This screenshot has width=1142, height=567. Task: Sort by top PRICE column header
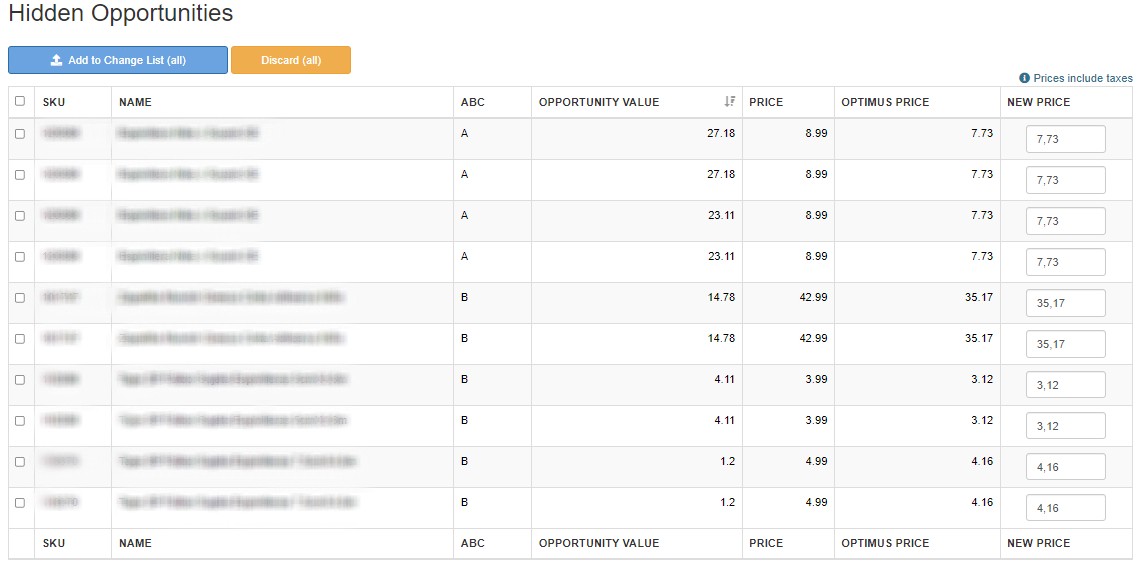[x=766, y=102]
